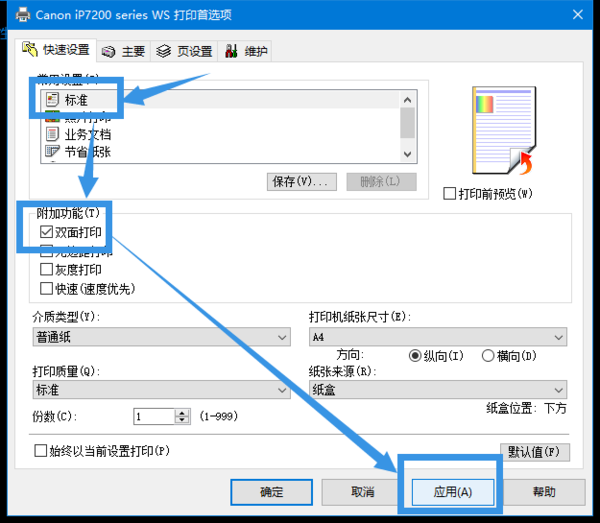This screenshot has width=600, height=523.
Task: Click the page preview thumbnail
Action: pyautogui.click(x=504, y=130)
